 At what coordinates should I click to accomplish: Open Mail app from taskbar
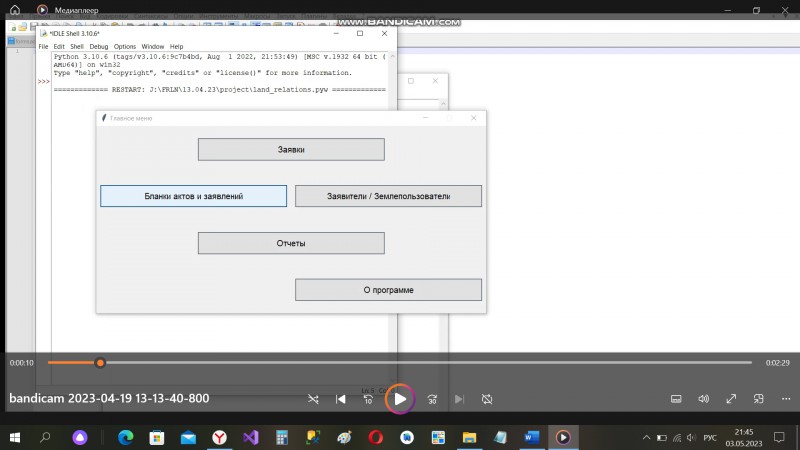coord(188,438)
